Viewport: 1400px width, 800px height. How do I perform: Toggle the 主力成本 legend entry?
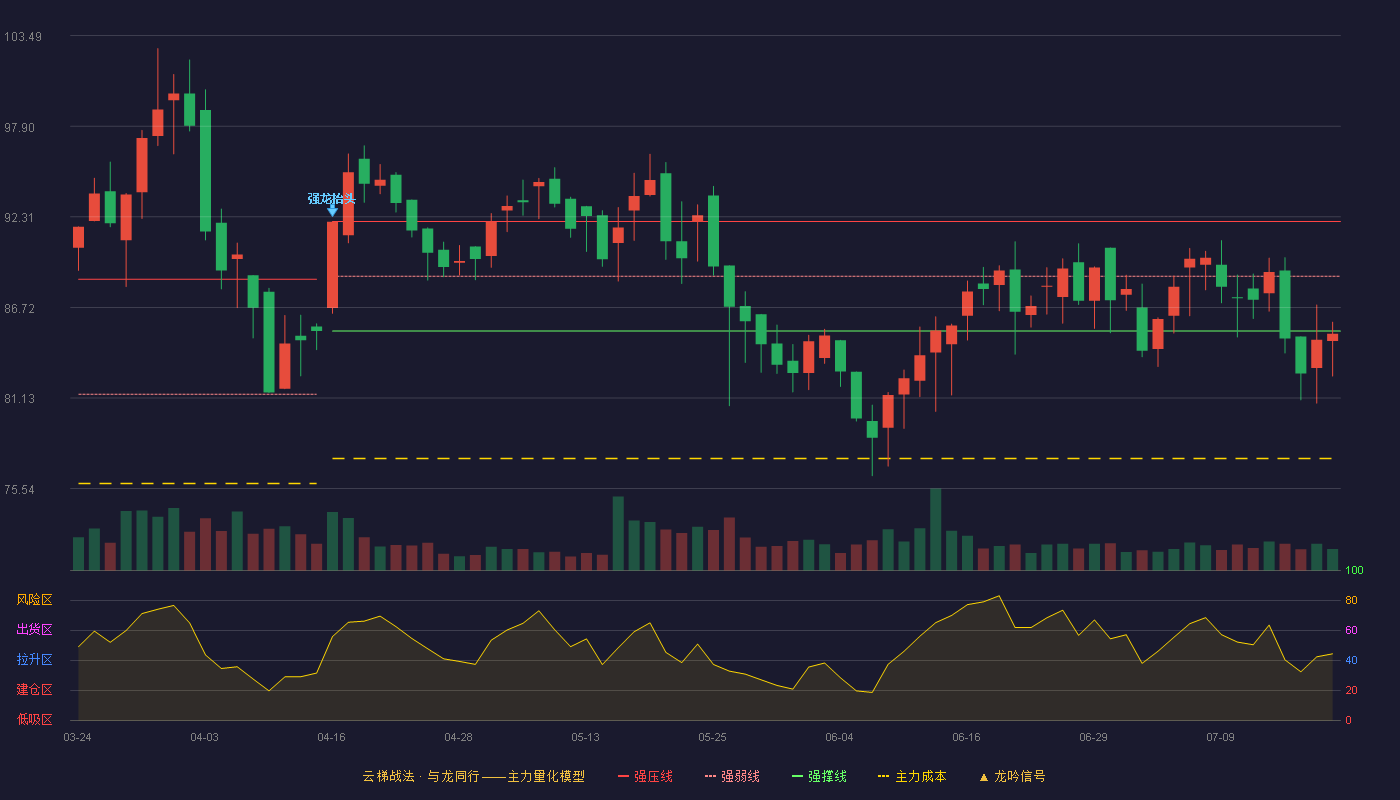point(912,776)
